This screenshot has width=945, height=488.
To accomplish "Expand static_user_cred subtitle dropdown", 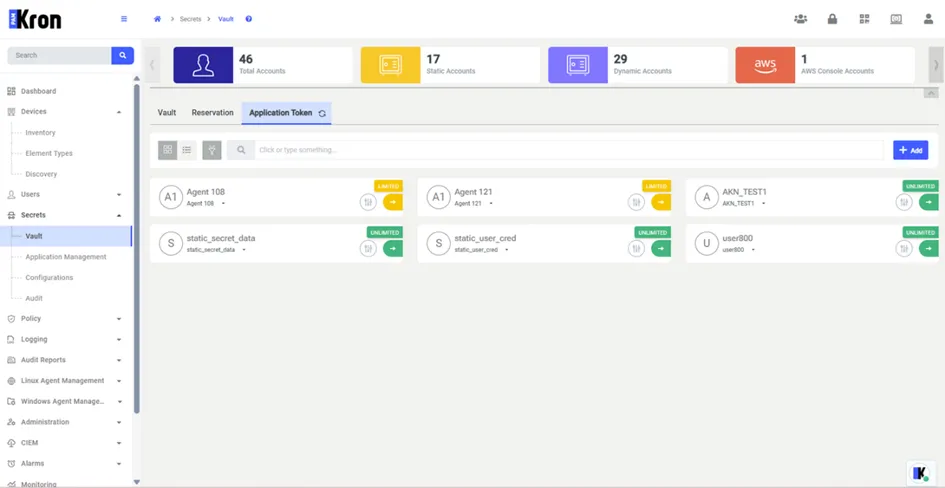I will (506, 250).
